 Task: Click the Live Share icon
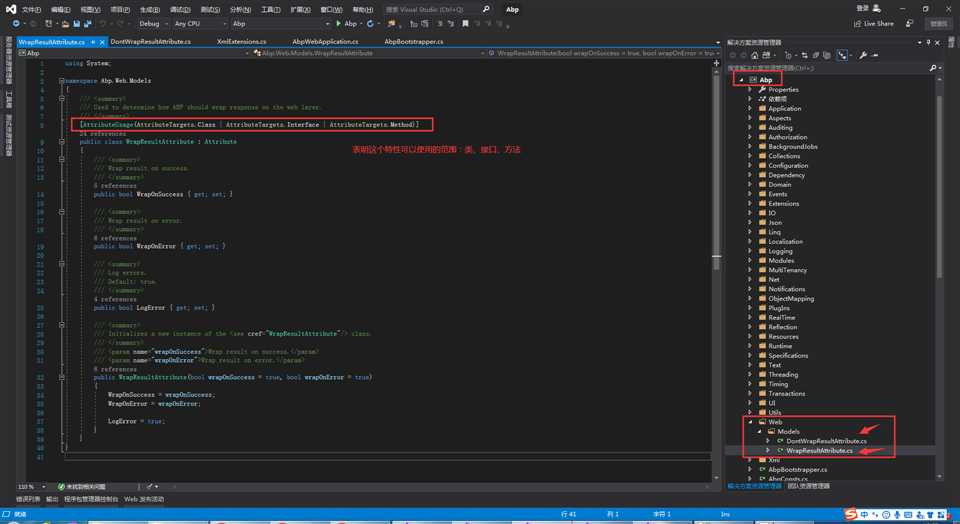pyautogui.click(x=857, y=23)
